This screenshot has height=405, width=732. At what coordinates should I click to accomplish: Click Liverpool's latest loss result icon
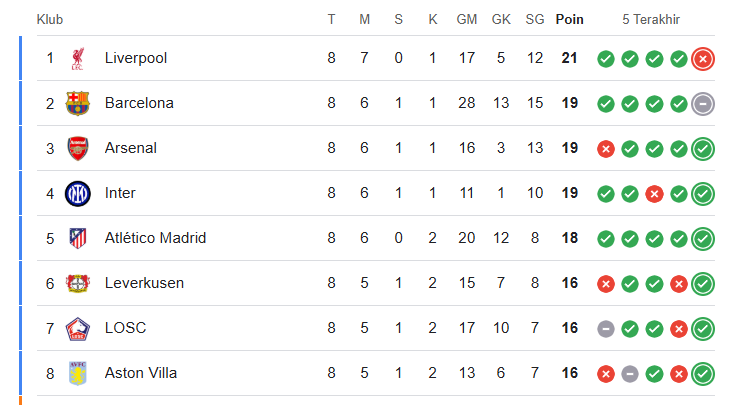[703, 59]
